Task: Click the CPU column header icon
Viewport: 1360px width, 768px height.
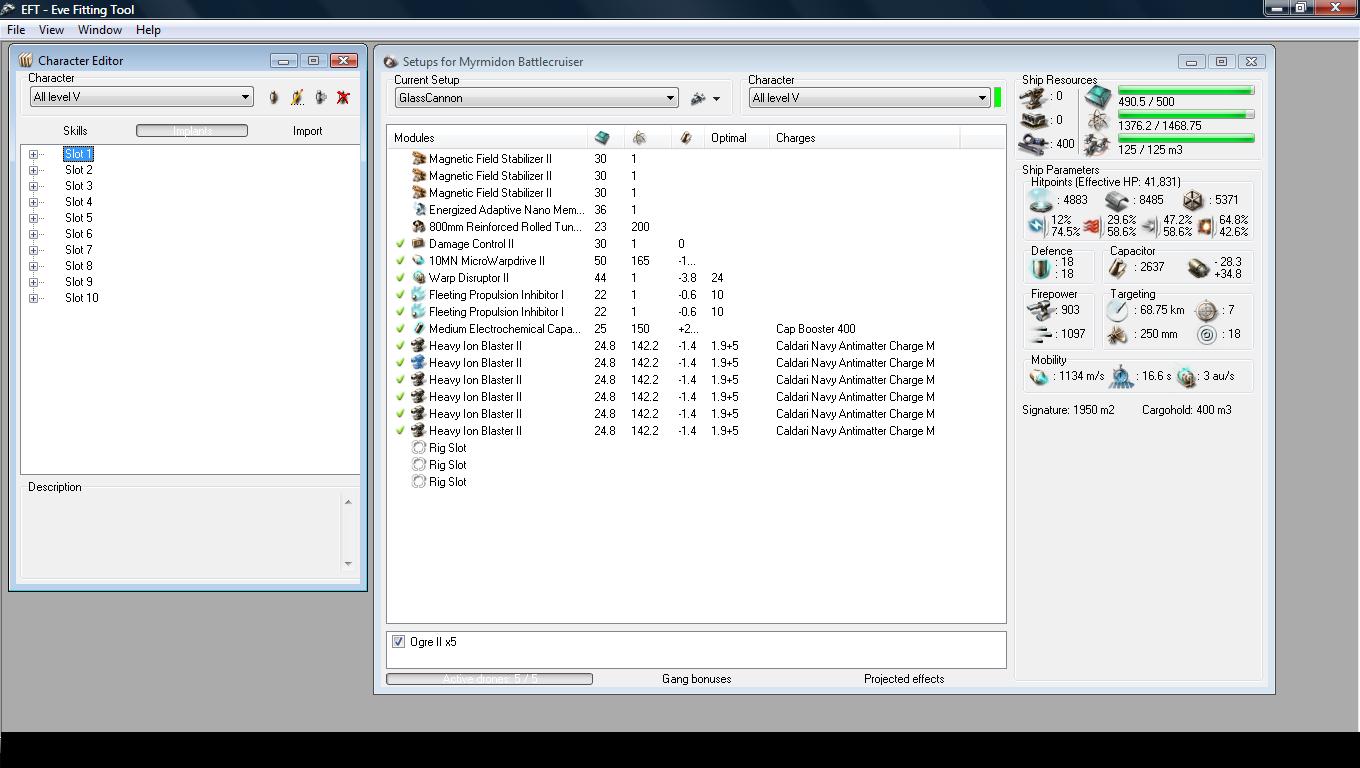Action: 602,138
